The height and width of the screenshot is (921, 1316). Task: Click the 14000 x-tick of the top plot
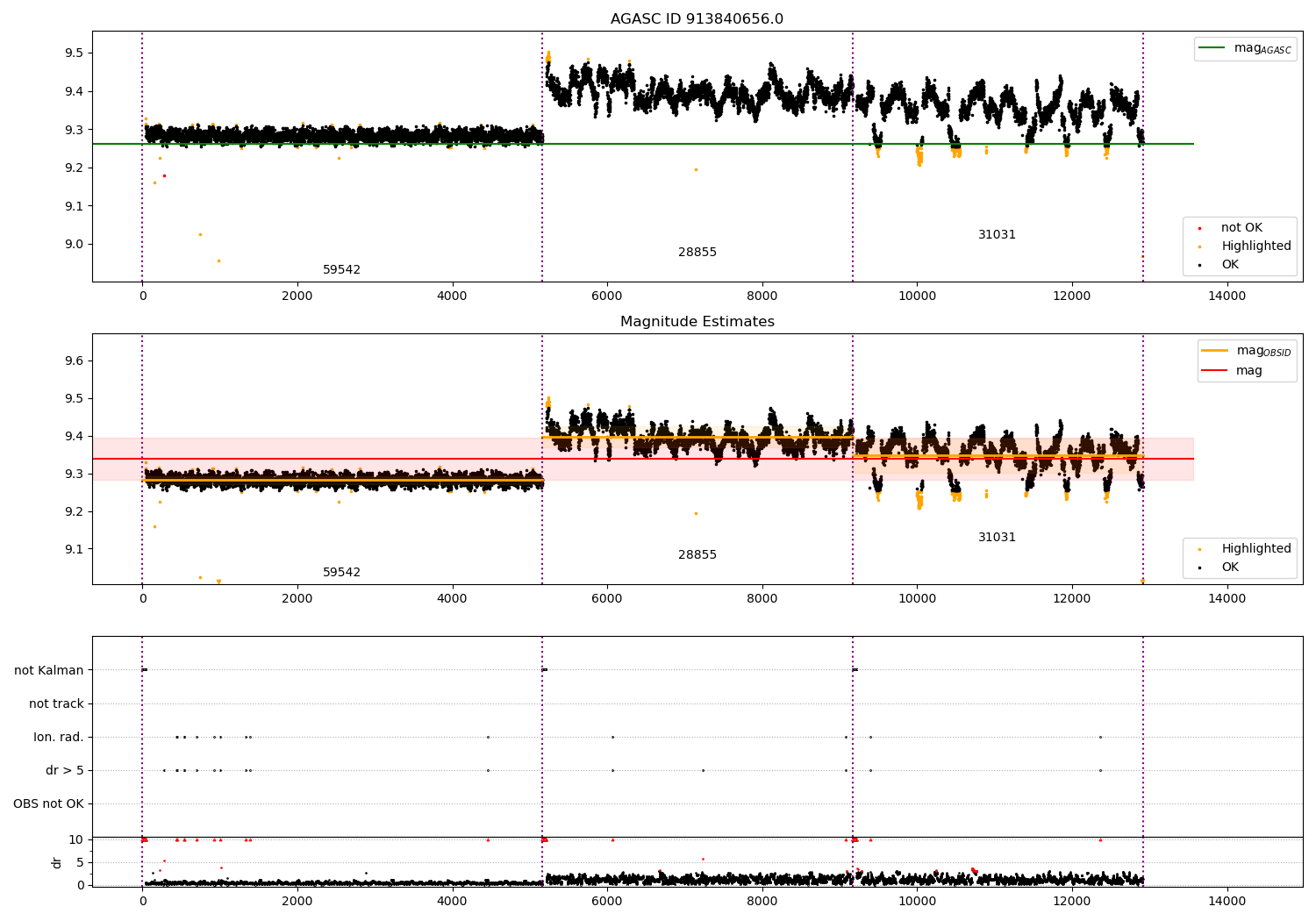(1227, 296)
